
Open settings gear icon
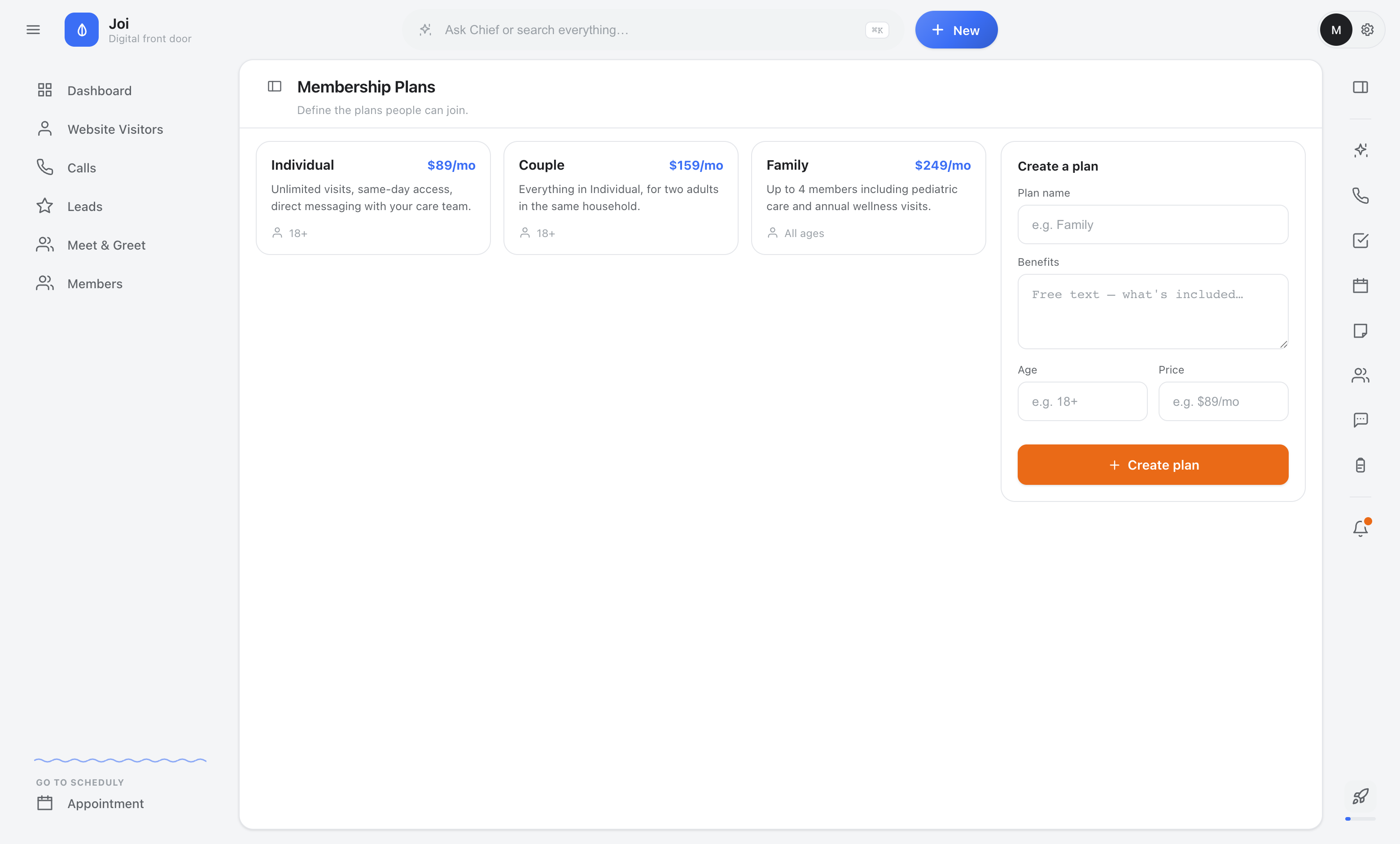pos(1367,30)
